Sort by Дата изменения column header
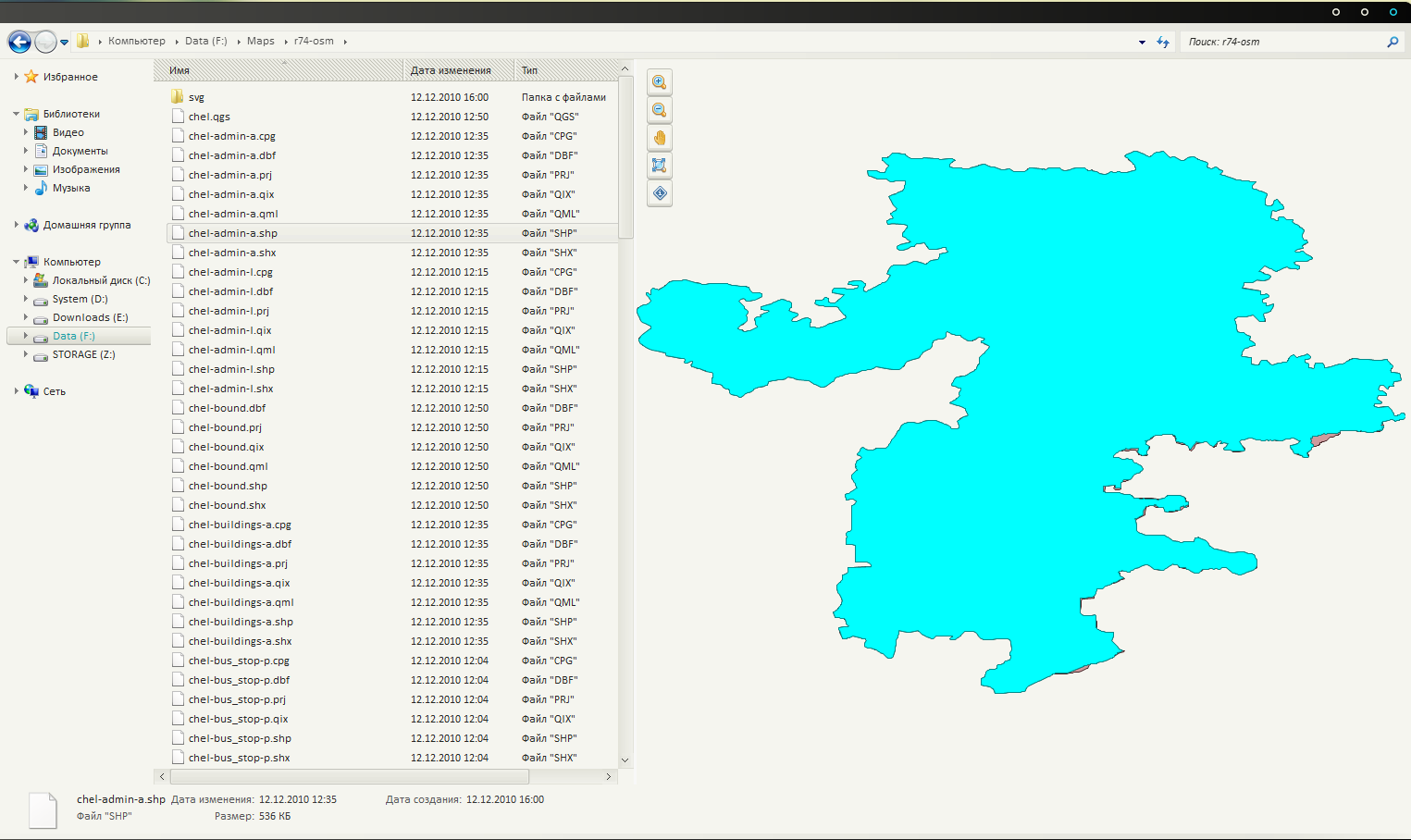 click(x=451, y=70)
